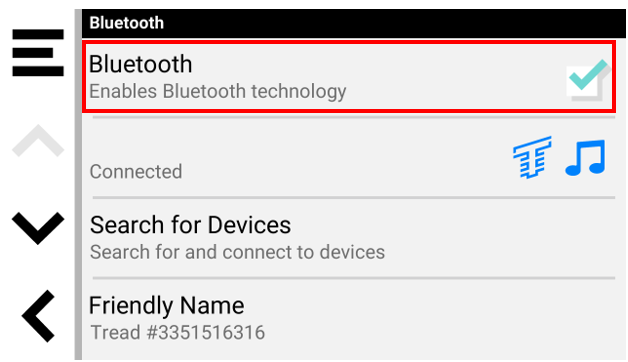The height and width of the screenshot is (362, 628).
Task: Tap the blue striped device icon
Action: click(532, 157)
